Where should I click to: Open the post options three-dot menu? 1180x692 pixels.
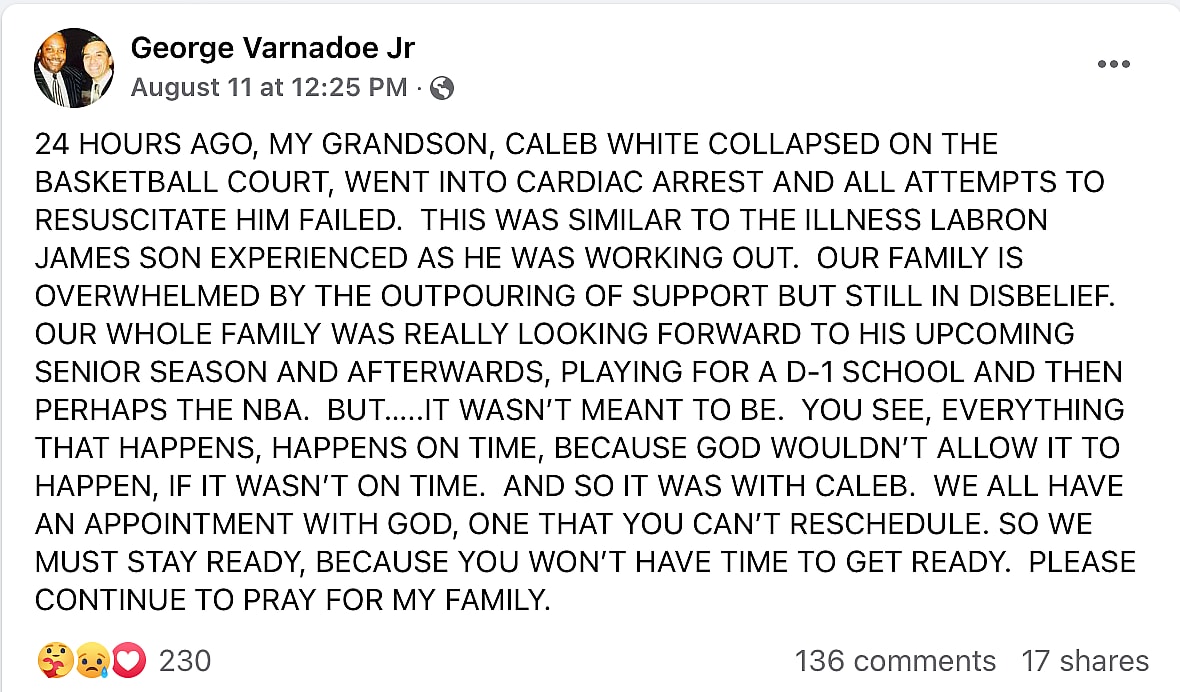coord(1113,64)
